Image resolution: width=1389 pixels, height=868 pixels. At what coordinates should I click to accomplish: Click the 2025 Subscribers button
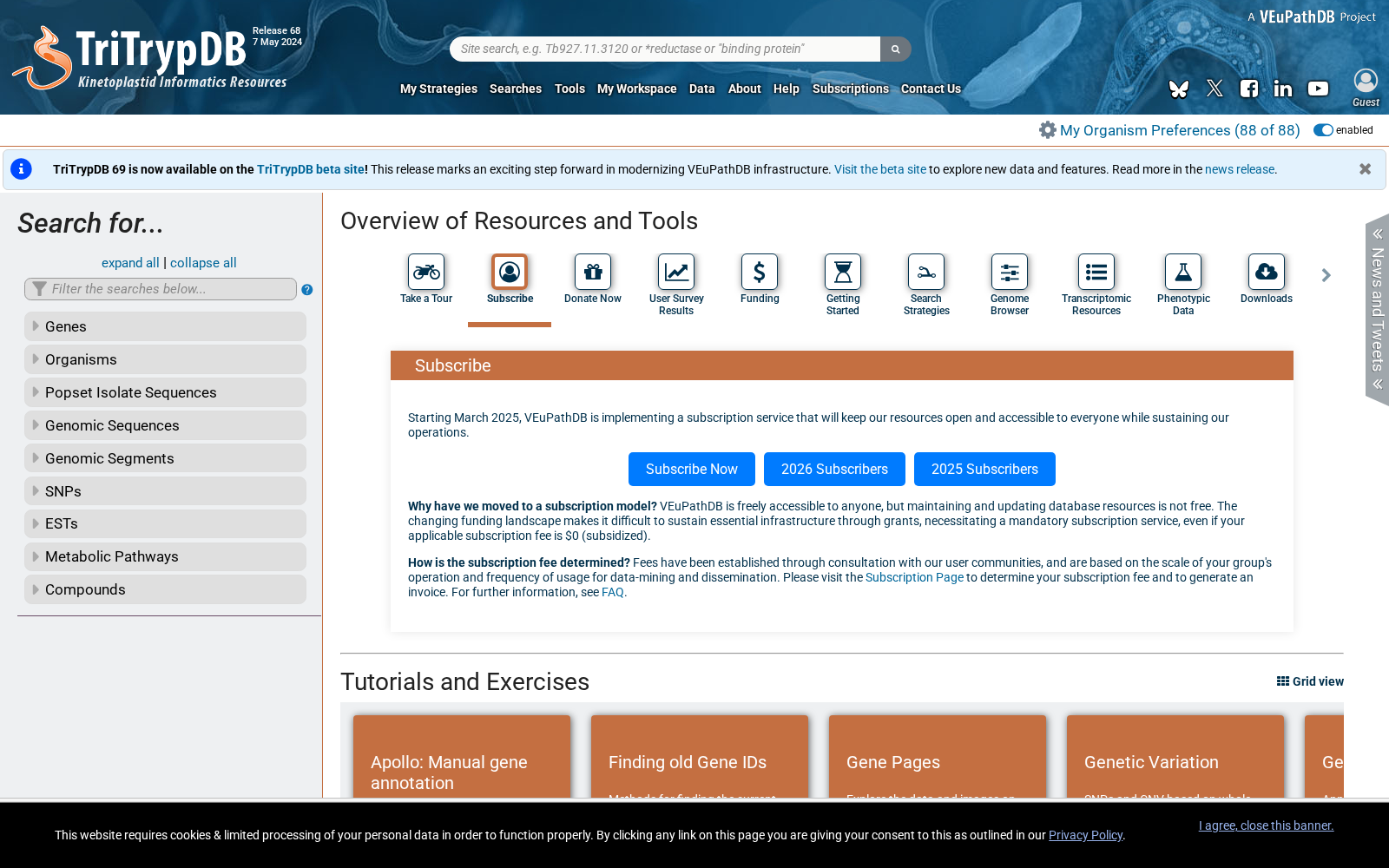click(x=984, y=469)
